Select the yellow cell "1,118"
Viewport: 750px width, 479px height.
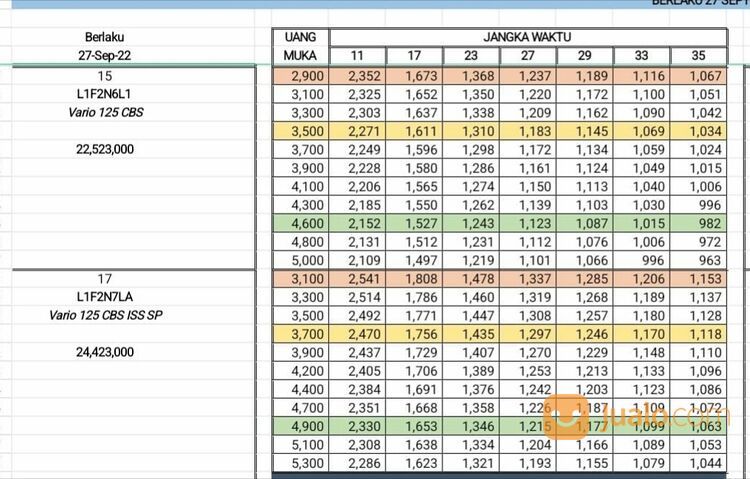(x=699, y=334)
